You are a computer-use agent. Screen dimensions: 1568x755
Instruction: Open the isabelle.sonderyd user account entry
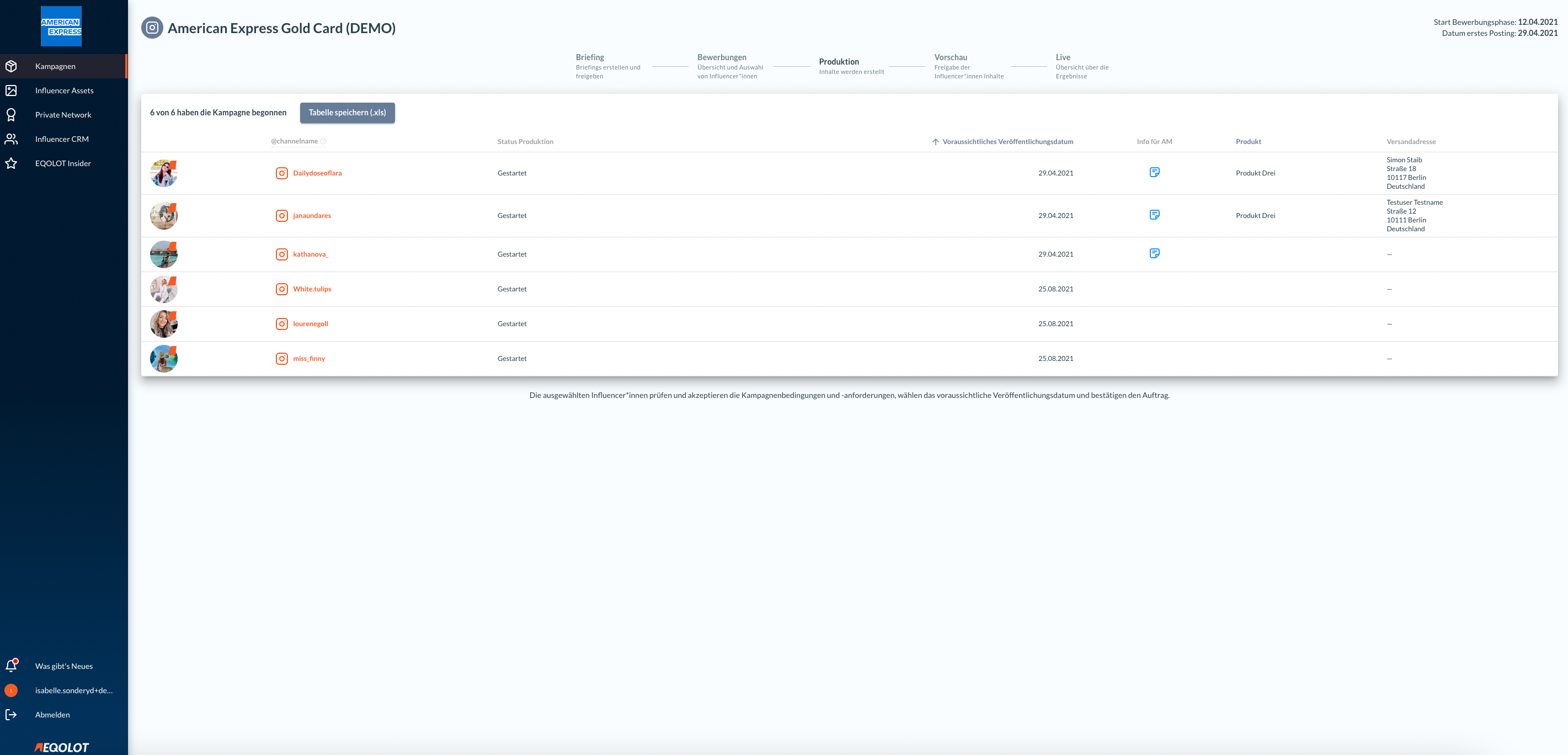pos(73,690)
